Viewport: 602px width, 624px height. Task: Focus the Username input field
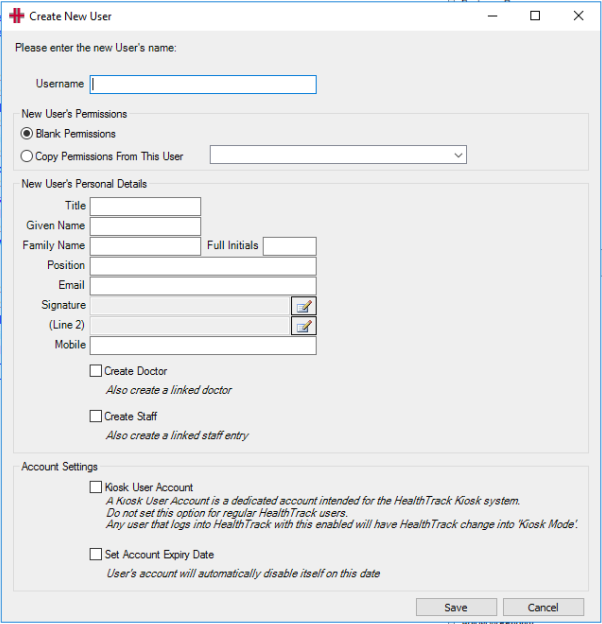pyautogui.click(x=203, y=85)
